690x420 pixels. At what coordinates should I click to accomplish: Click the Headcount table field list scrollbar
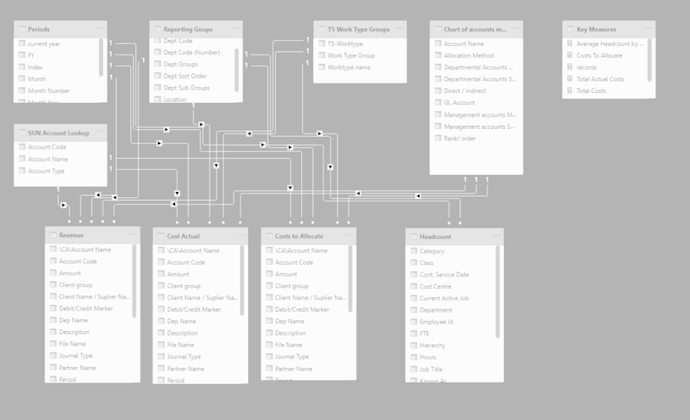click(498, 291)
